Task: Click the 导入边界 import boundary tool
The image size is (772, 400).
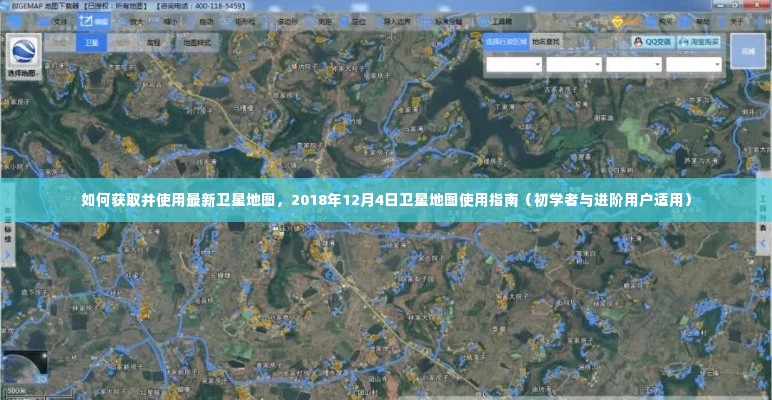Action: click(x=392, y=22)
